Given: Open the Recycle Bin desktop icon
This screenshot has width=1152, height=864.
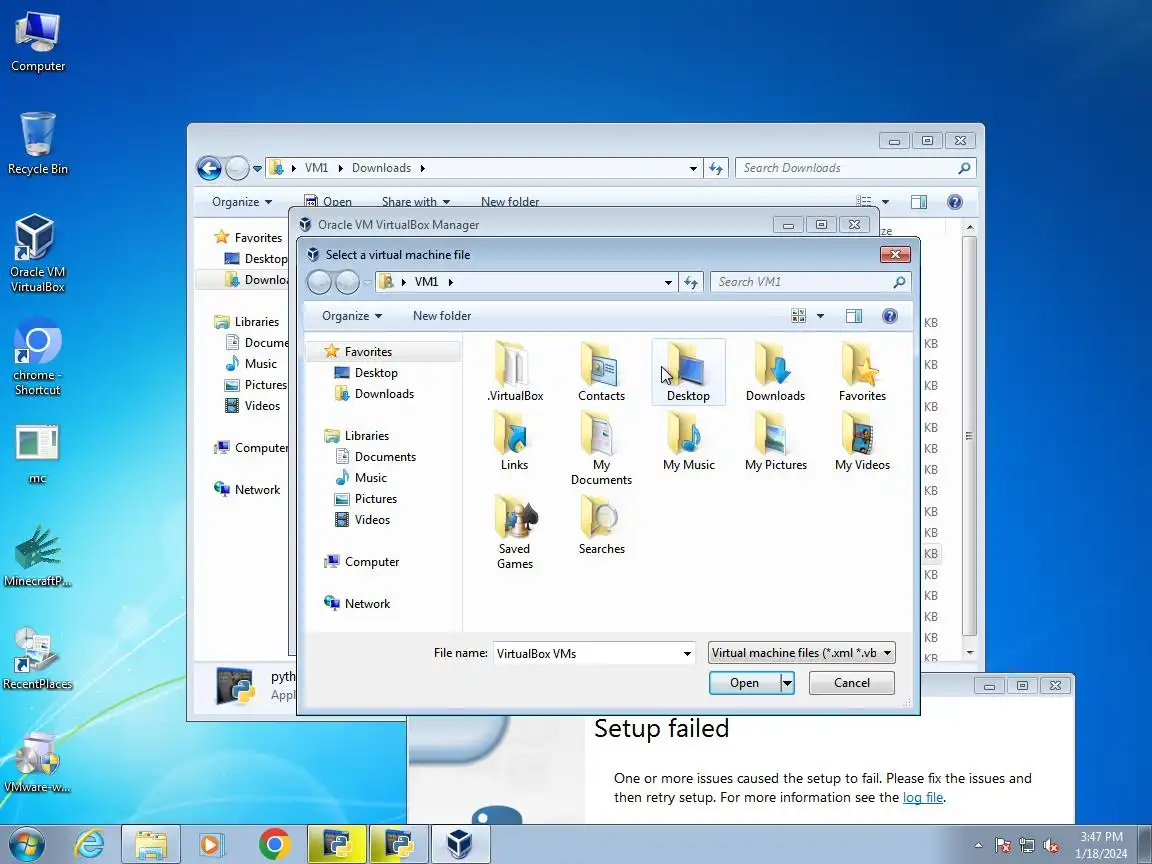Looking at the screenshot, I should tap(37, 143).
